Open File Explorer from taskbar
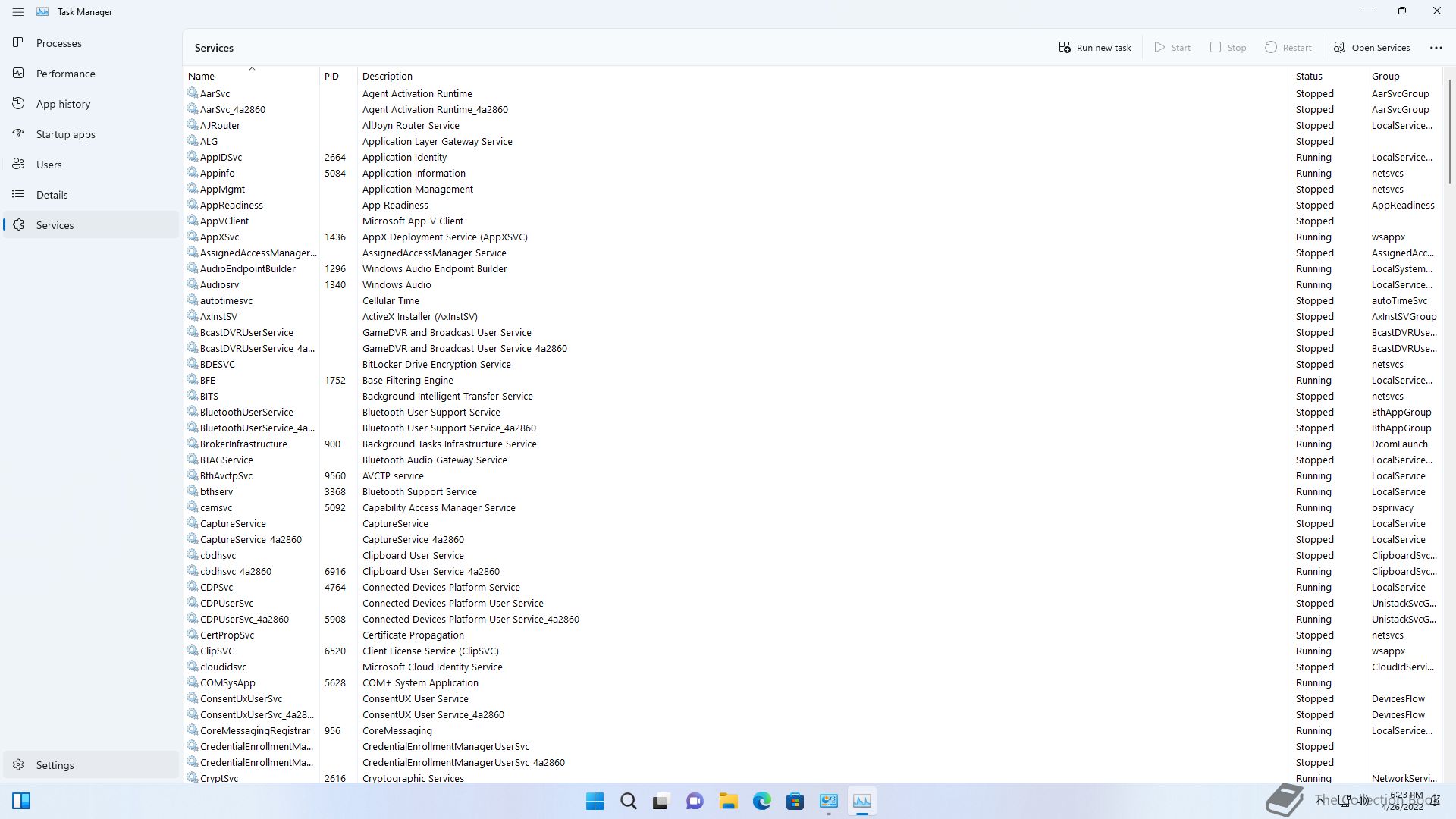This screenshot has width=1456, height=819. click(x=729, y=801)
